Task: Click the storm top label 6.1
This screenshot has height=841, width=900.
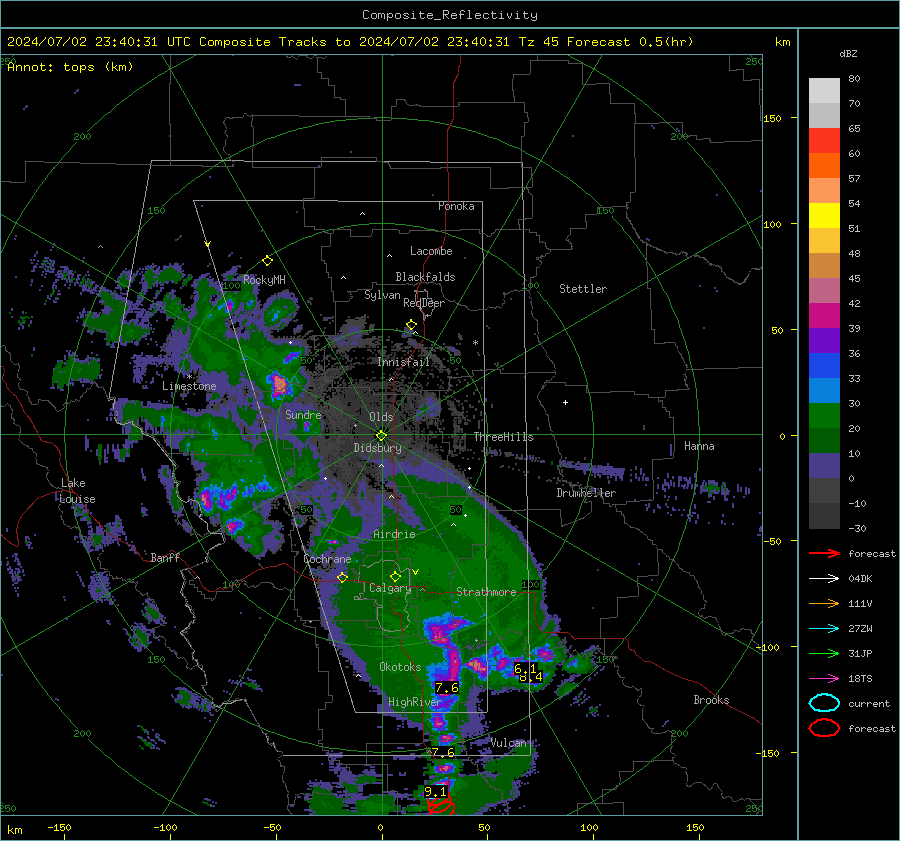Action: coord(525,668)
